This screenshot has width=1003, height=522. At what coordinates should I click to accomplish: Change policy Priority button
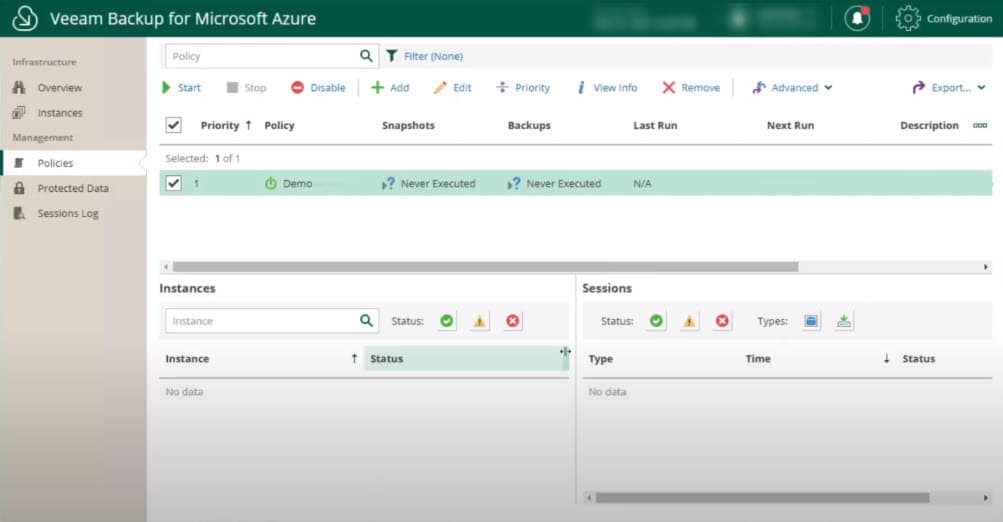click(523, 88)
